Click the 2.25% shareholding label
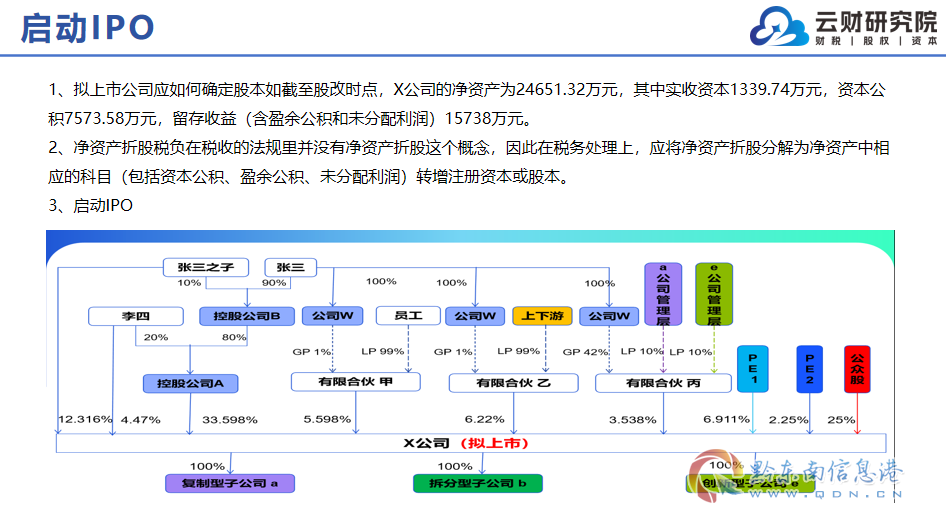This screenshot has height=526, width=946. [789, 420]
